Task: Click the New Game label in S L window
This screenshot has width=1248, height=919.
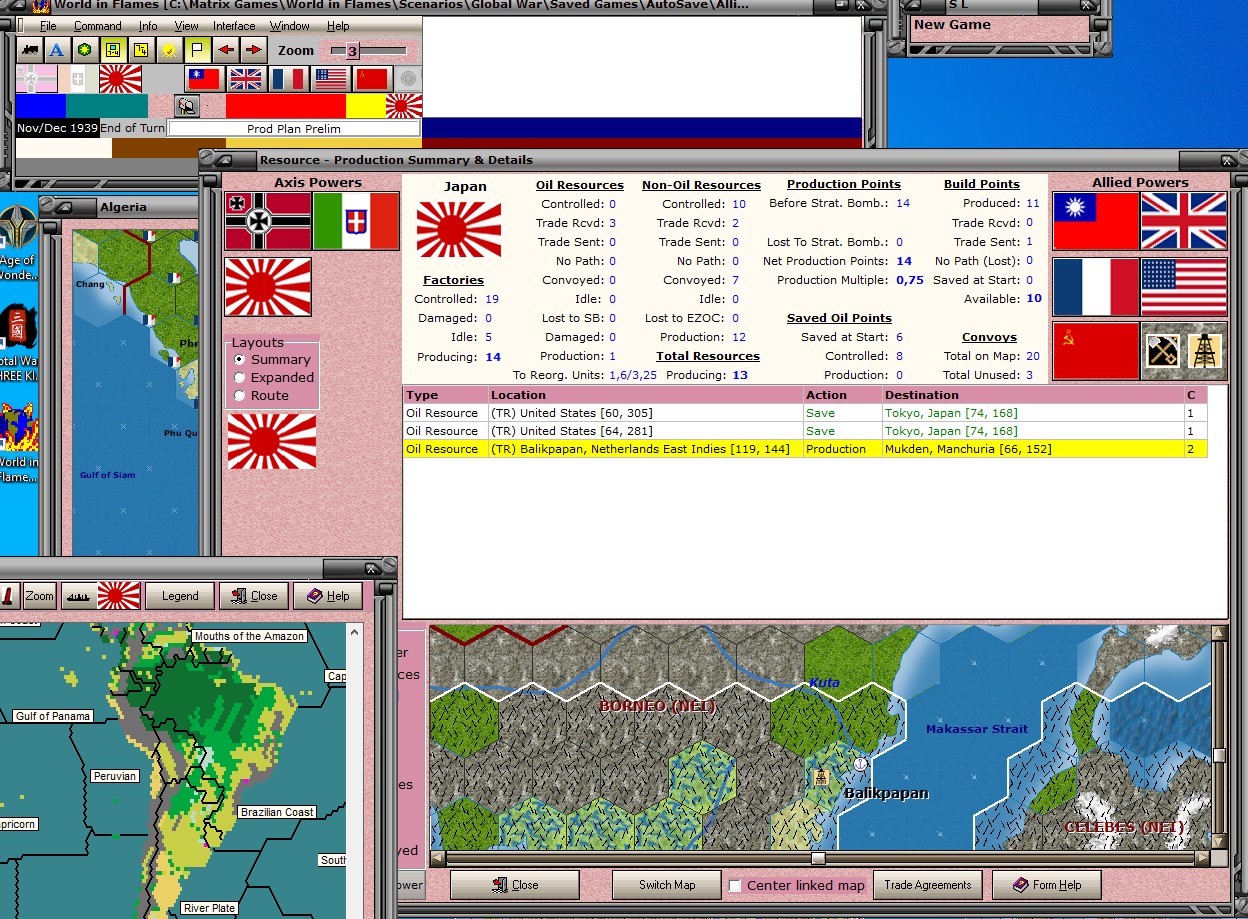Action: pyautogui.click(x=952, y=25)
